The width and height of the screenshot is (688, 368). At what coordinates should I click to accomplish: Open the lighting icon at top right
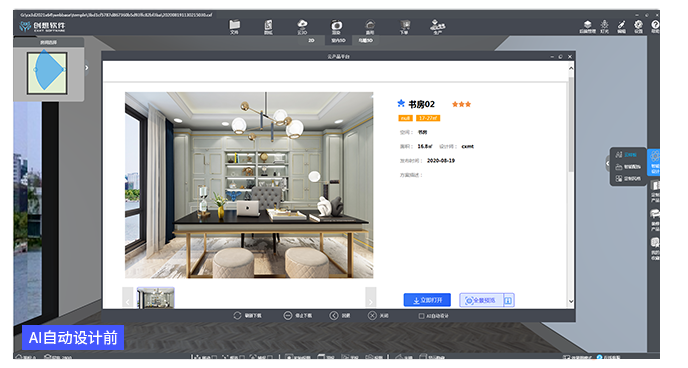[605, 26]
